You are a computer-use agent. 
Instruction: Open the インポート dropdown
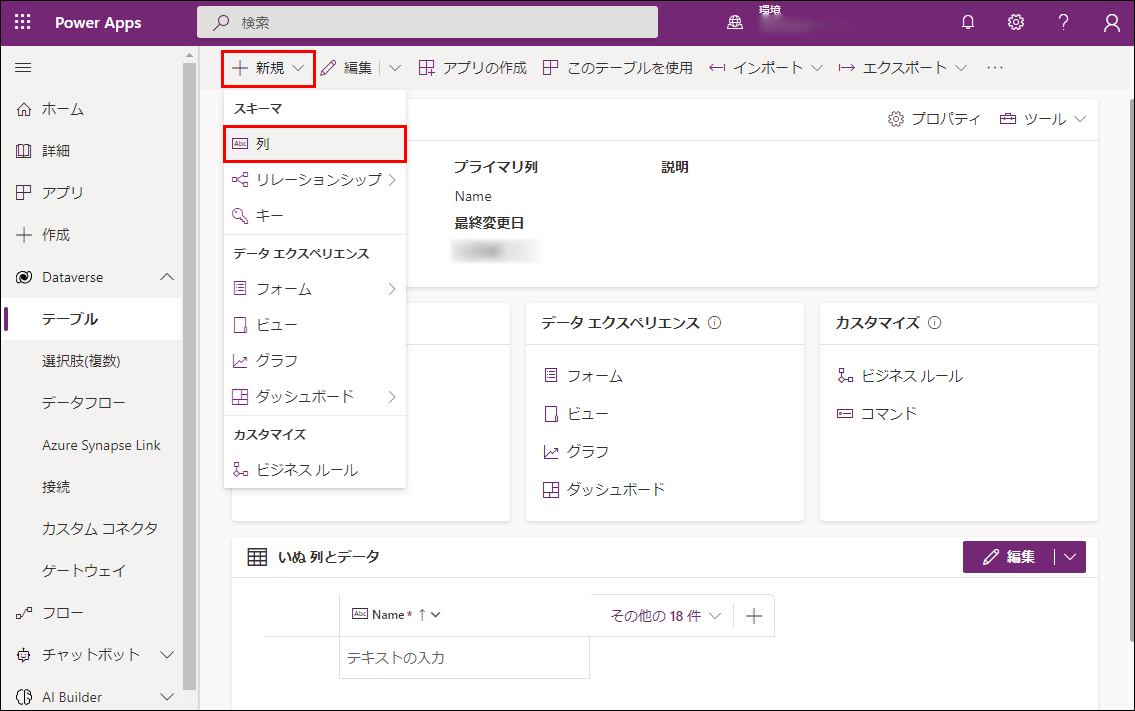[766, 68]
